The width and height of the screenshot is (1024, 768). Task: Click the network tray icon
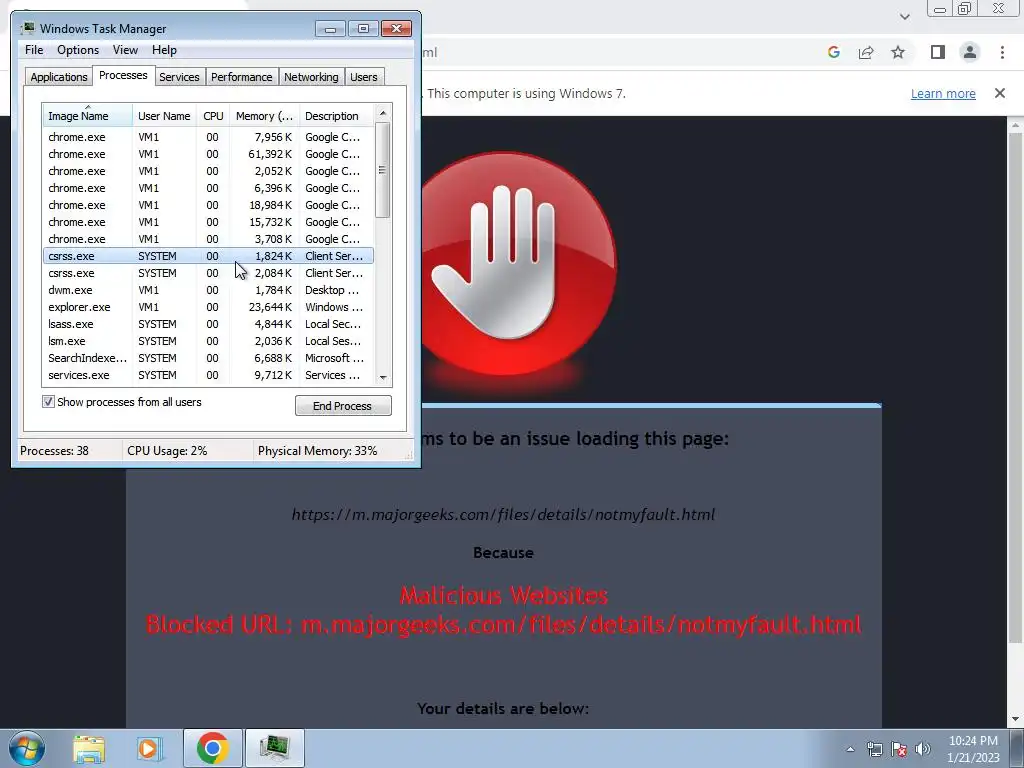(x=874, y=749)
